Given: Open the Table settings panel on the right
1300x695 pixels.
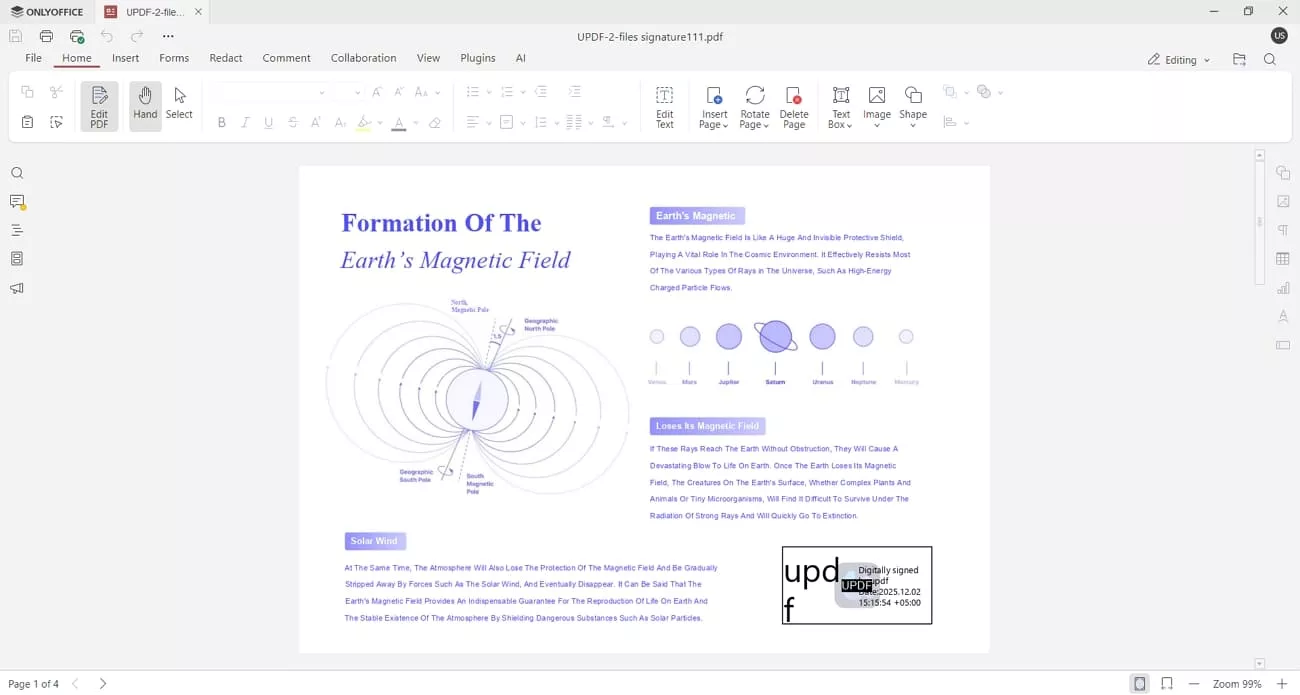Looking at the screenshot, I should (1283, 258).
